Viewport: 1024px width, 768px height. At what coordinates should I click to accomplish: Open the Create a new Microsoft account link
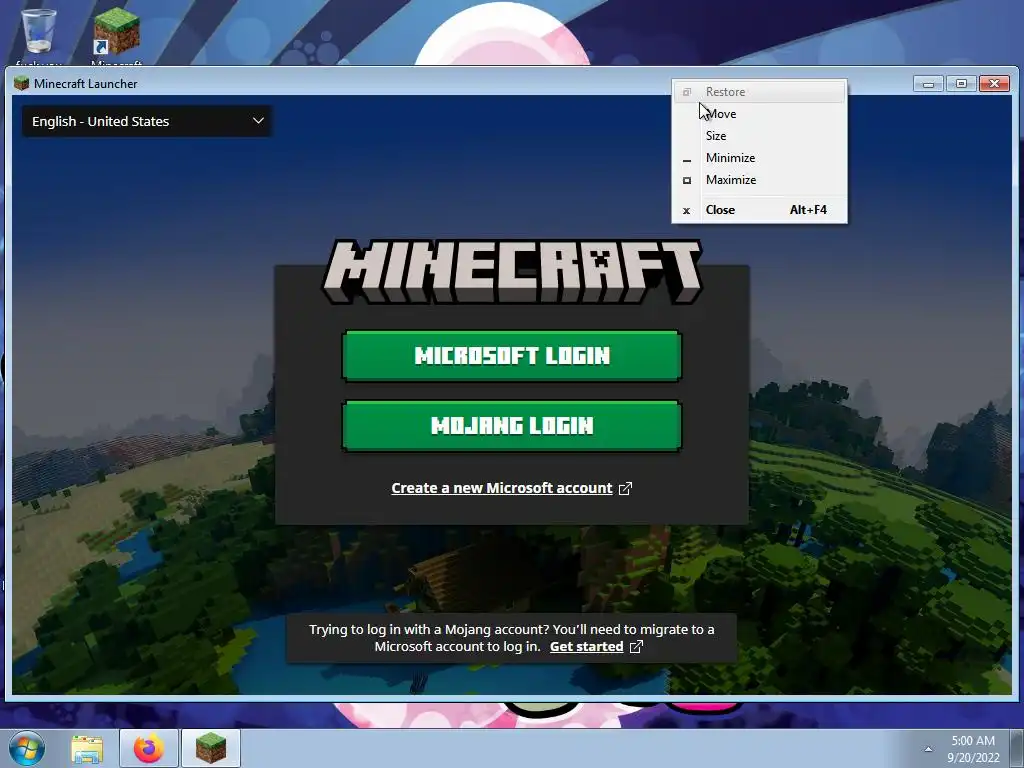(x=502, y=488)
